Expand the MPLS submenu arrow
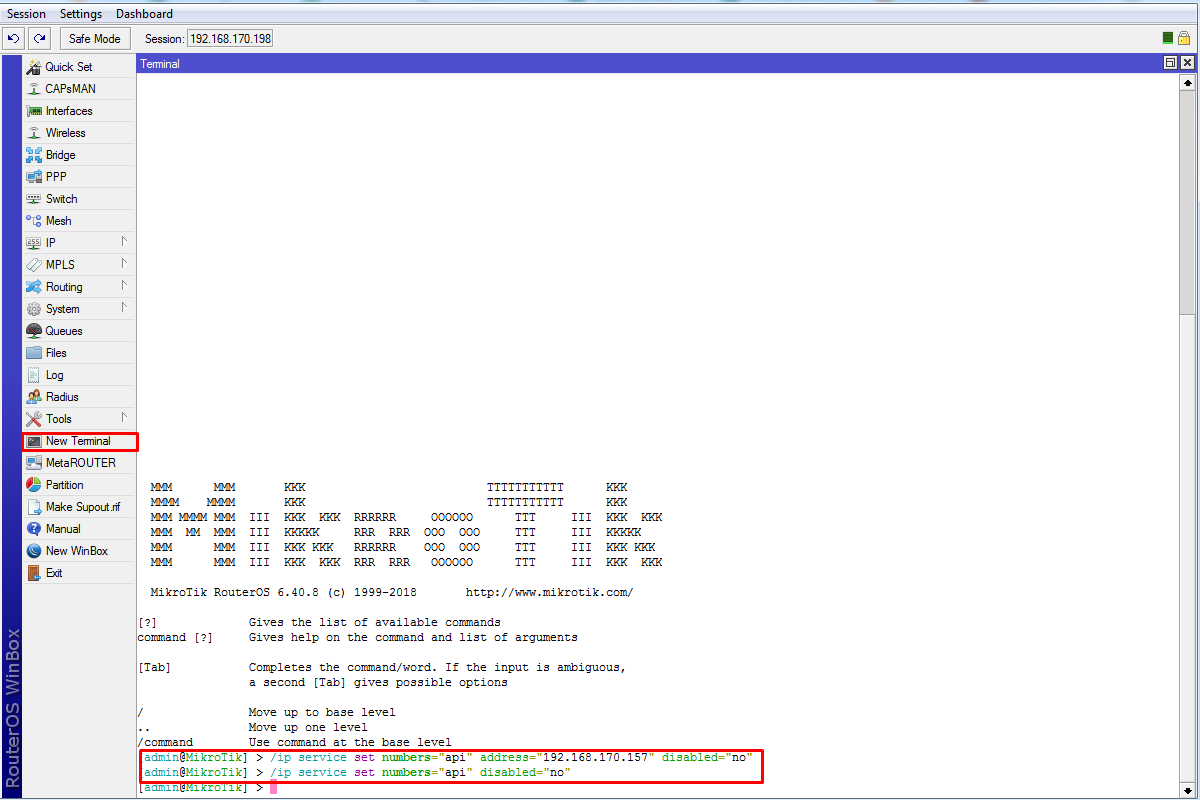1200x800 pixels. coord(124,264)
